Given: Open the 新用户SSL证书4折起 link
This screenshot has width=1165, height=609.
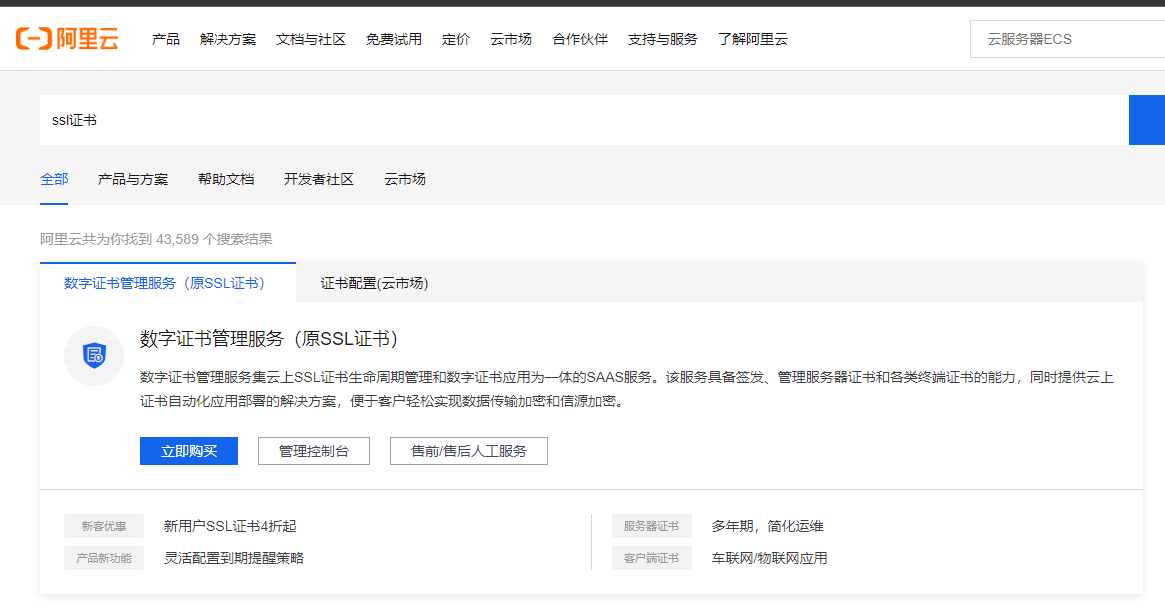Looking at the screenshot, I should click(x=230, y=526).
